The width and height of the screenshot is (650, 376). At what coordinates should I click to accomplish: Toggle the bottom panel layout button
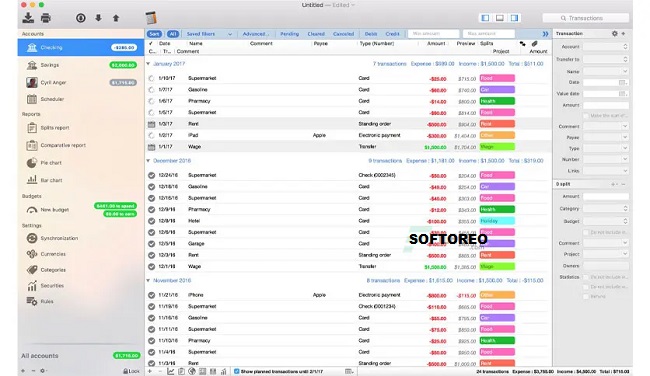(x=500, y=18)
